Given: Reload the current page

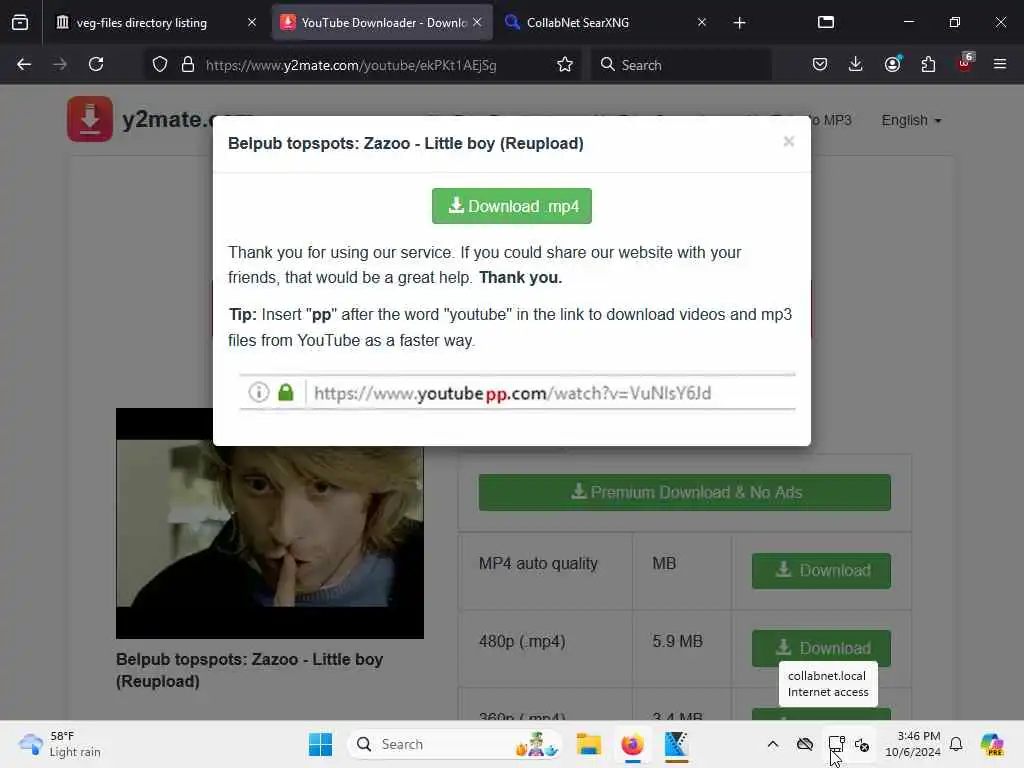Looking at the screenshot, I should [96, 64].
